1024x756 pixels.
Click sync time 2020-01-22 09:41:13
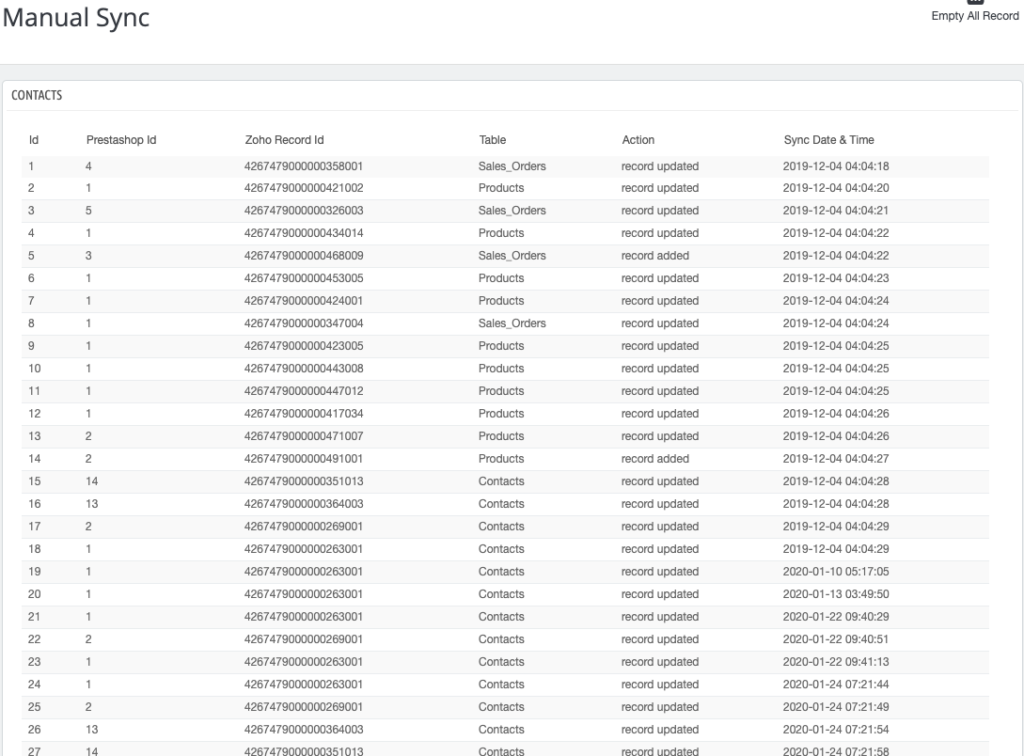pyautogui.click(x=836, y=661)
